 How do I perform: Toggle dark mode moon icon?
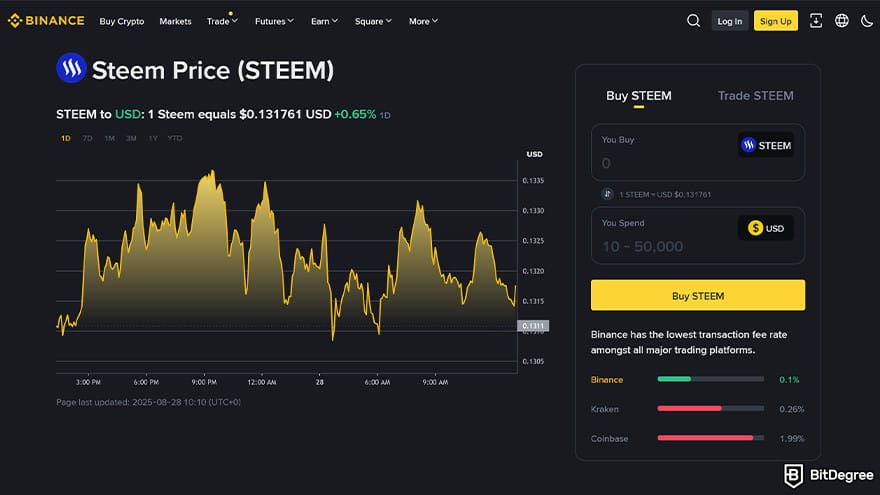pos(867,21)
